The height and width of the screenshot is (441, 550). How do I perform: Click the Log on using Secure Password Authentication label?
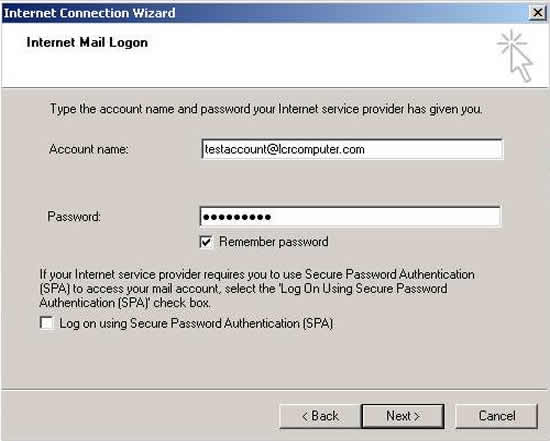(x=196, y=323)
